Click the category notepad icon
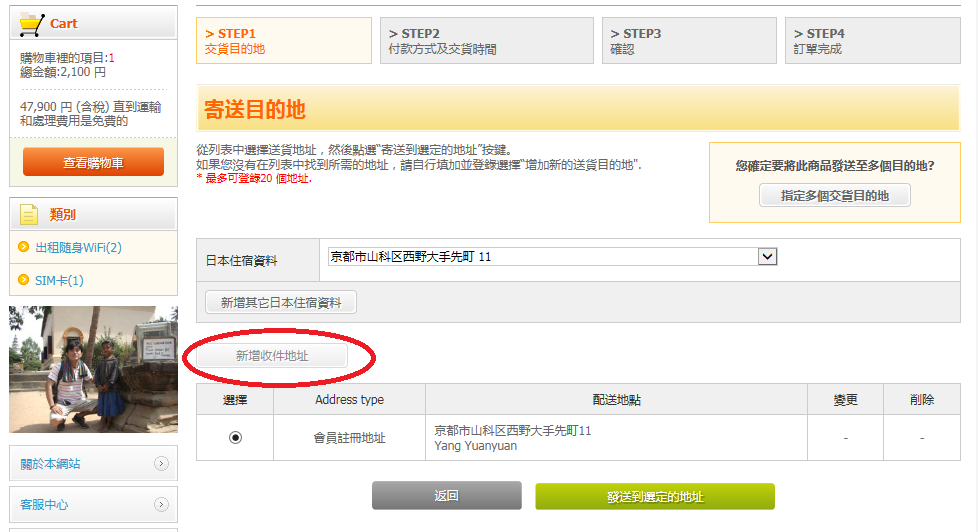This screenshot has height=532, width=978. [30, 214]
